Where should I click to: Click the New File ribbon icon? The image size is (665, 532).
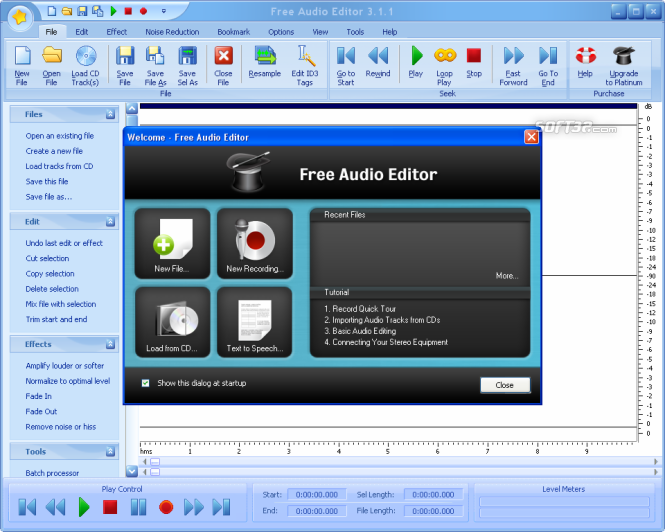pyautogui.click(x=22, y=66)
